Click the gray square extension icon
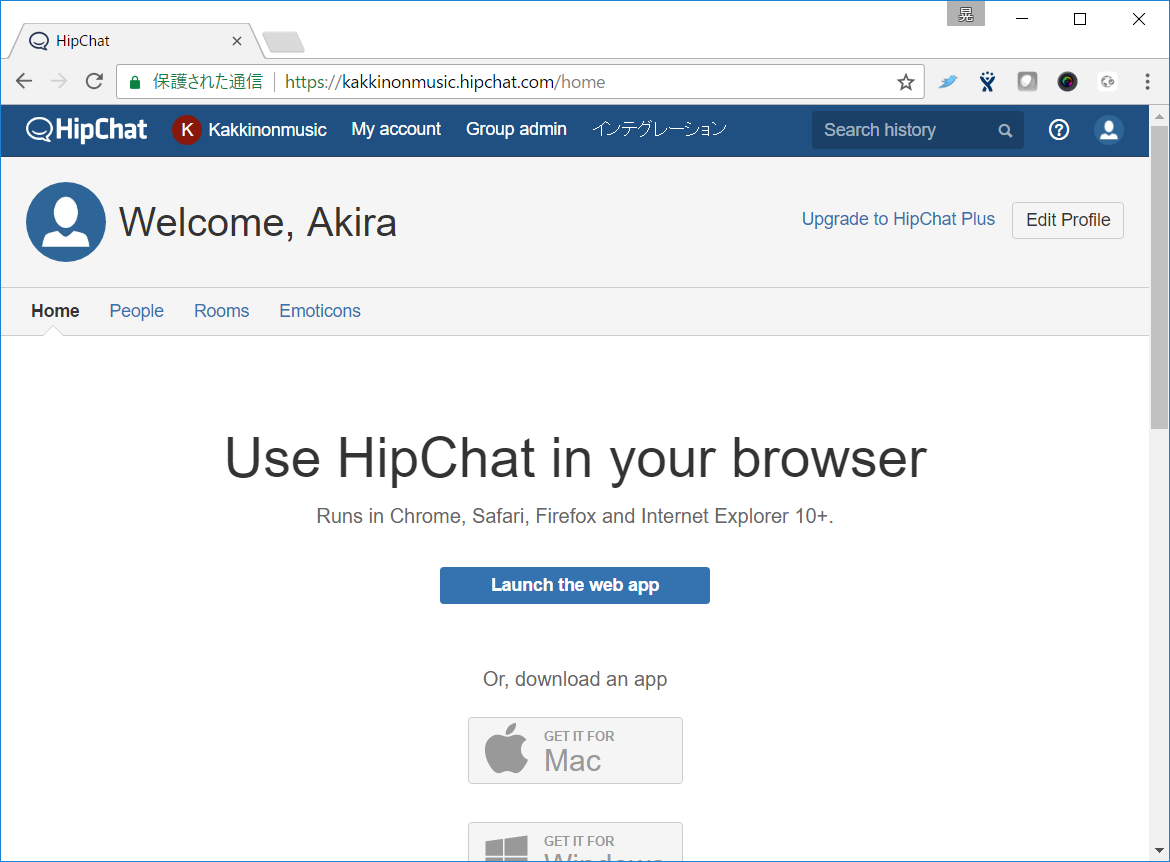The image size is (1170, 862). coord(1027,81)
